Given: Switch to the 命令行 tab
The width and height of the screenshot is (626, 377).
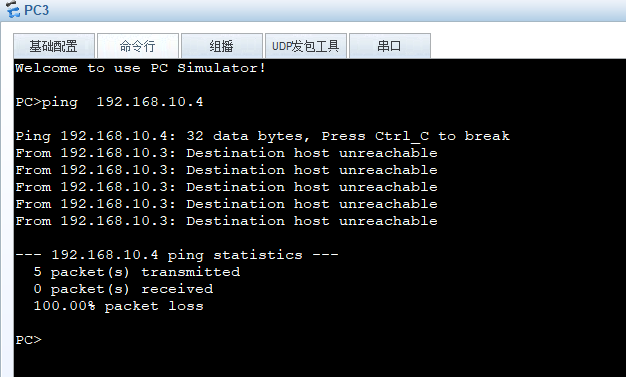Looking at the screenshot, I should coord(138,46).
